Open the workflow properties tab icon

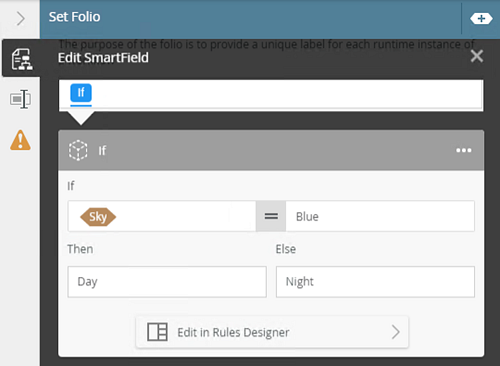pos(22,59)
